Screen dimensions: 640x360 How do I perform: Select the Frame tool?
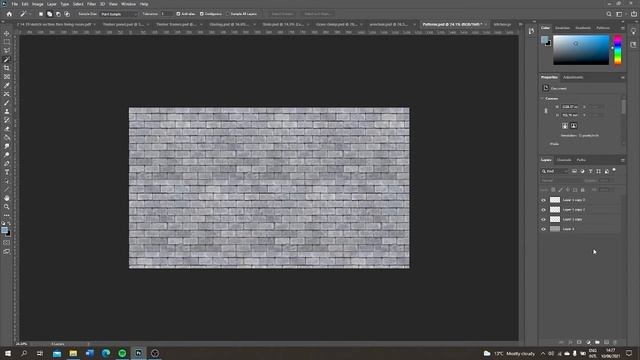point(7,77)
